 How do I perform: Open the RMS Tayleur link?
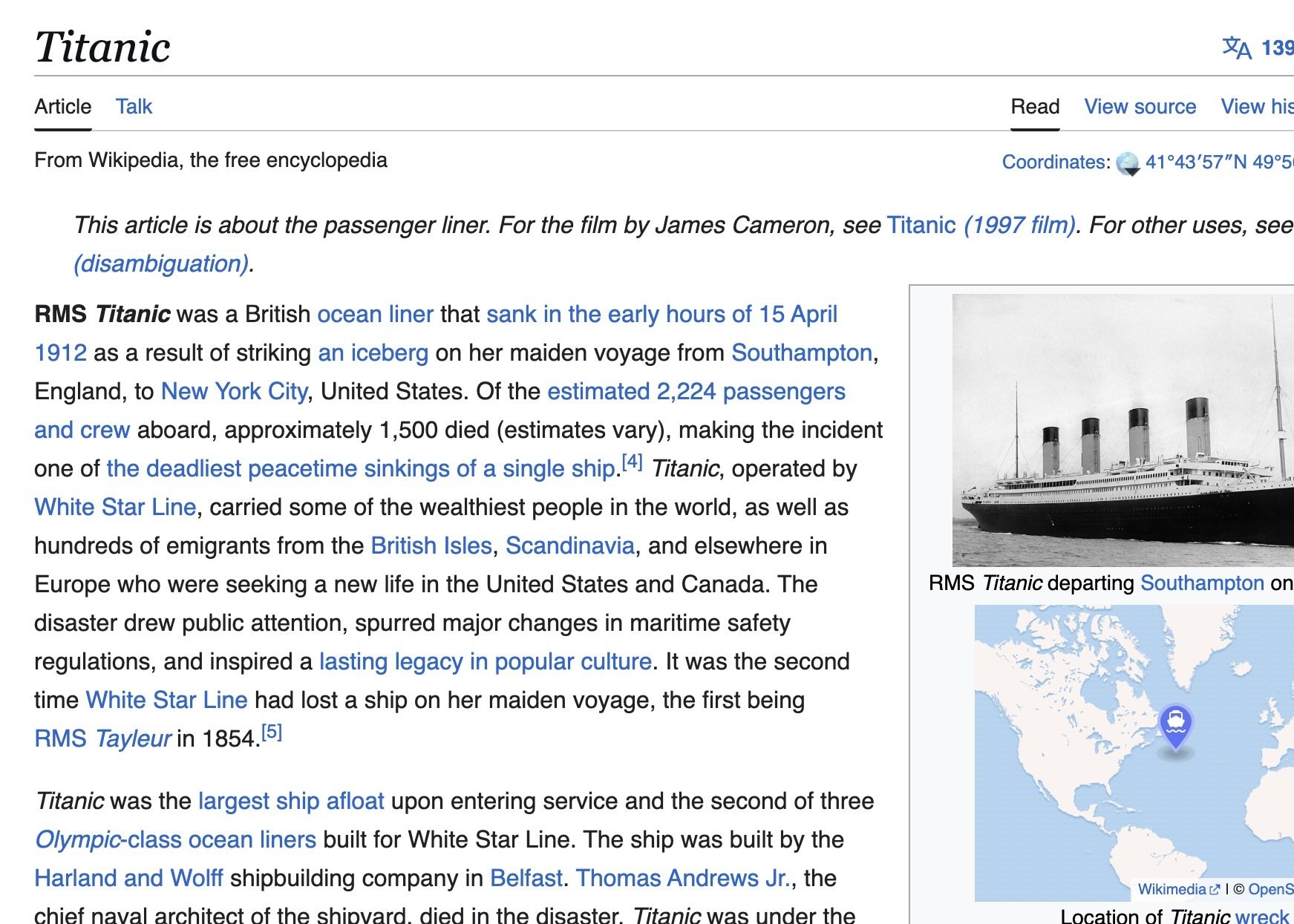point(102,738)
